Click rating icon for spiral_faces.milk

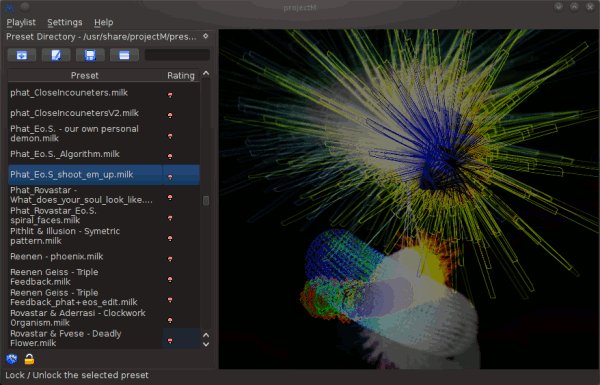(170, 218)
